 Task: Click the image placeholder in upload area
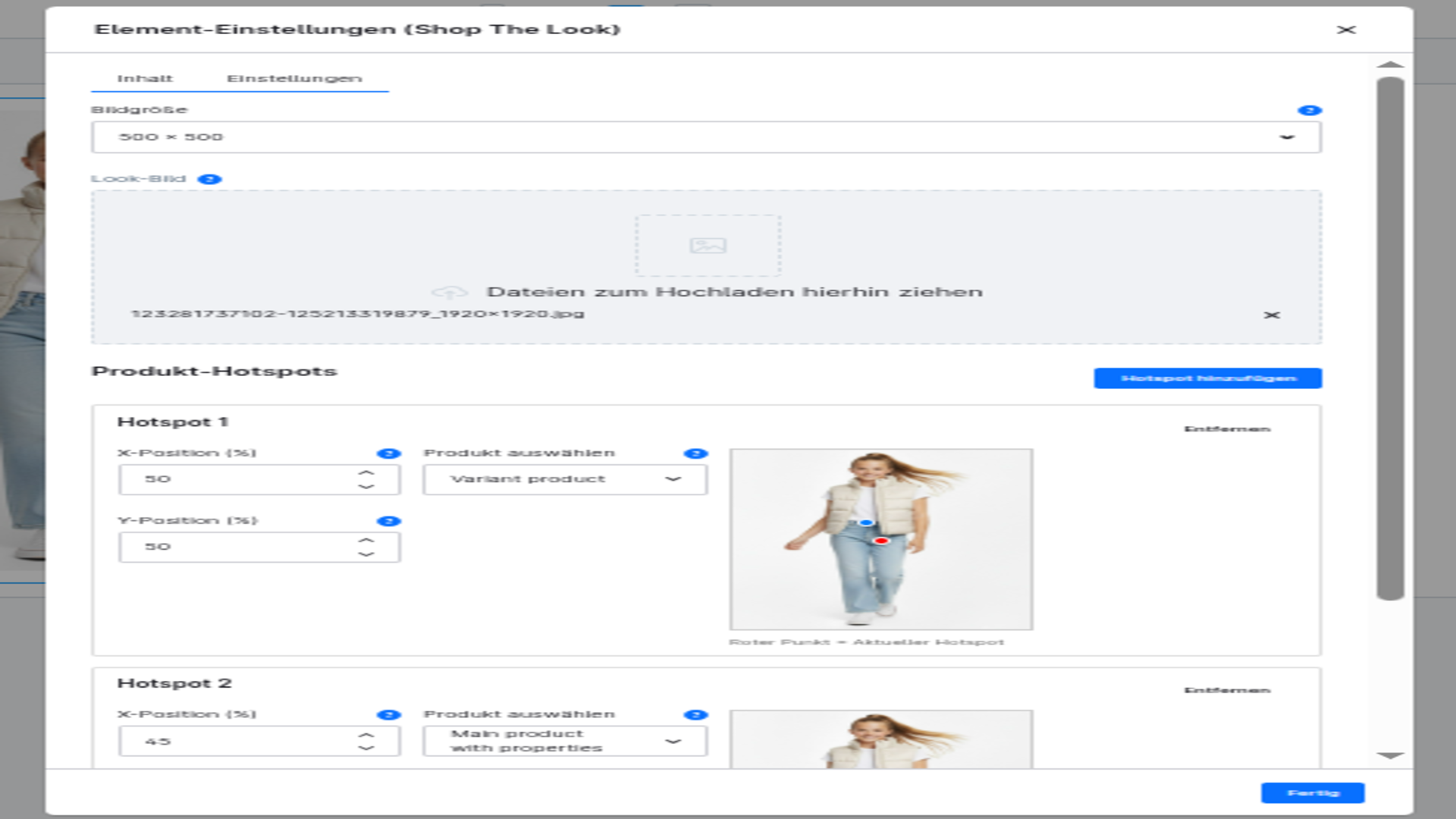coord(708,245)
